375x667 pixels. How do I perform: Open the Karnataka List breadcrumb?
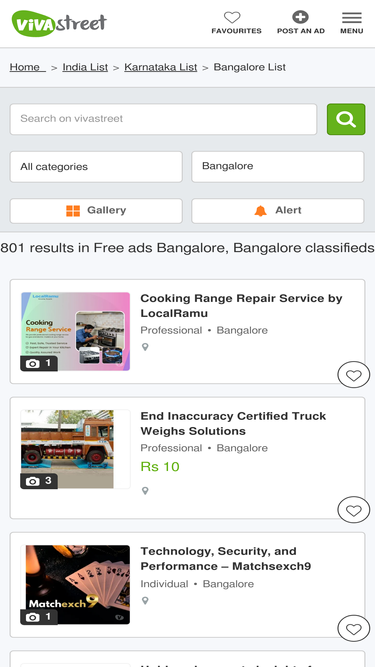click(x=161, y=67)
